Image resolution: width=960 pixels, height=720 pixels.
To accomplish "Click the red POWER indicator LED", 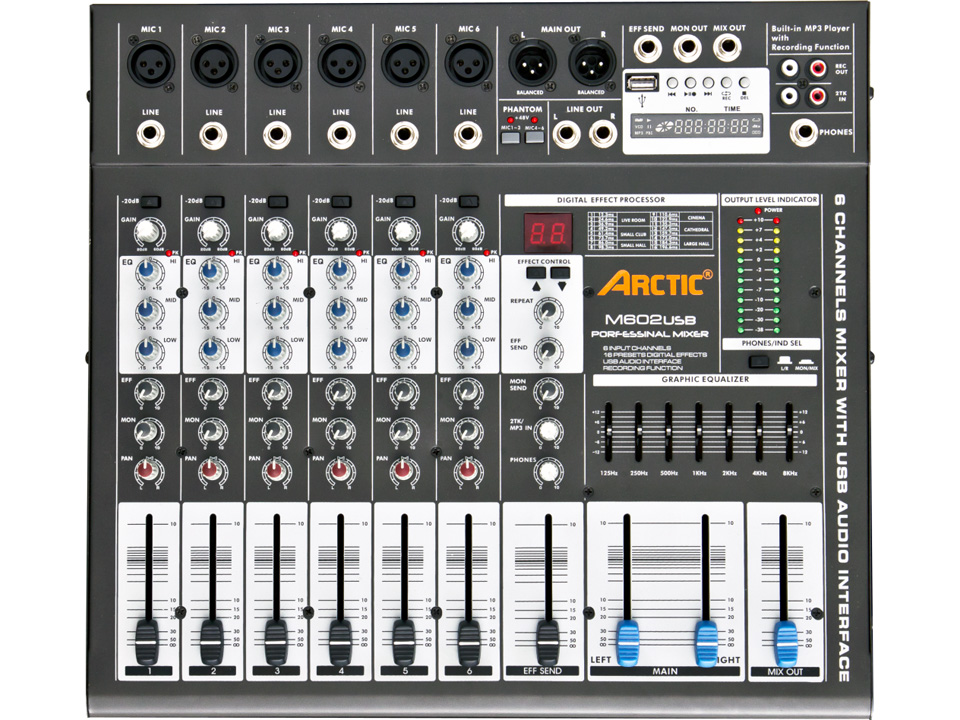I will 758,211.
